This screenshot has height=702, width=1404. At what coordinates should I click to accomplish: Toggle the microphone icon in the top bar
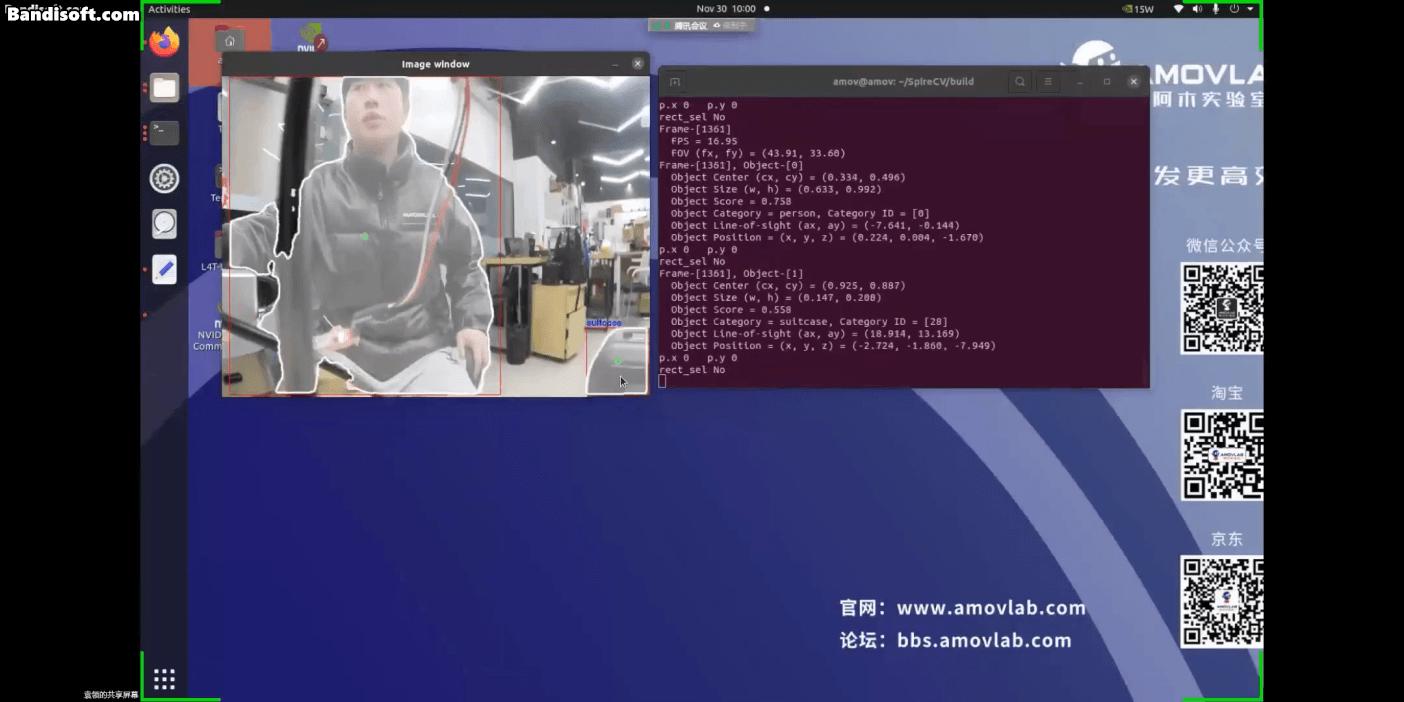pos(1217,8)
